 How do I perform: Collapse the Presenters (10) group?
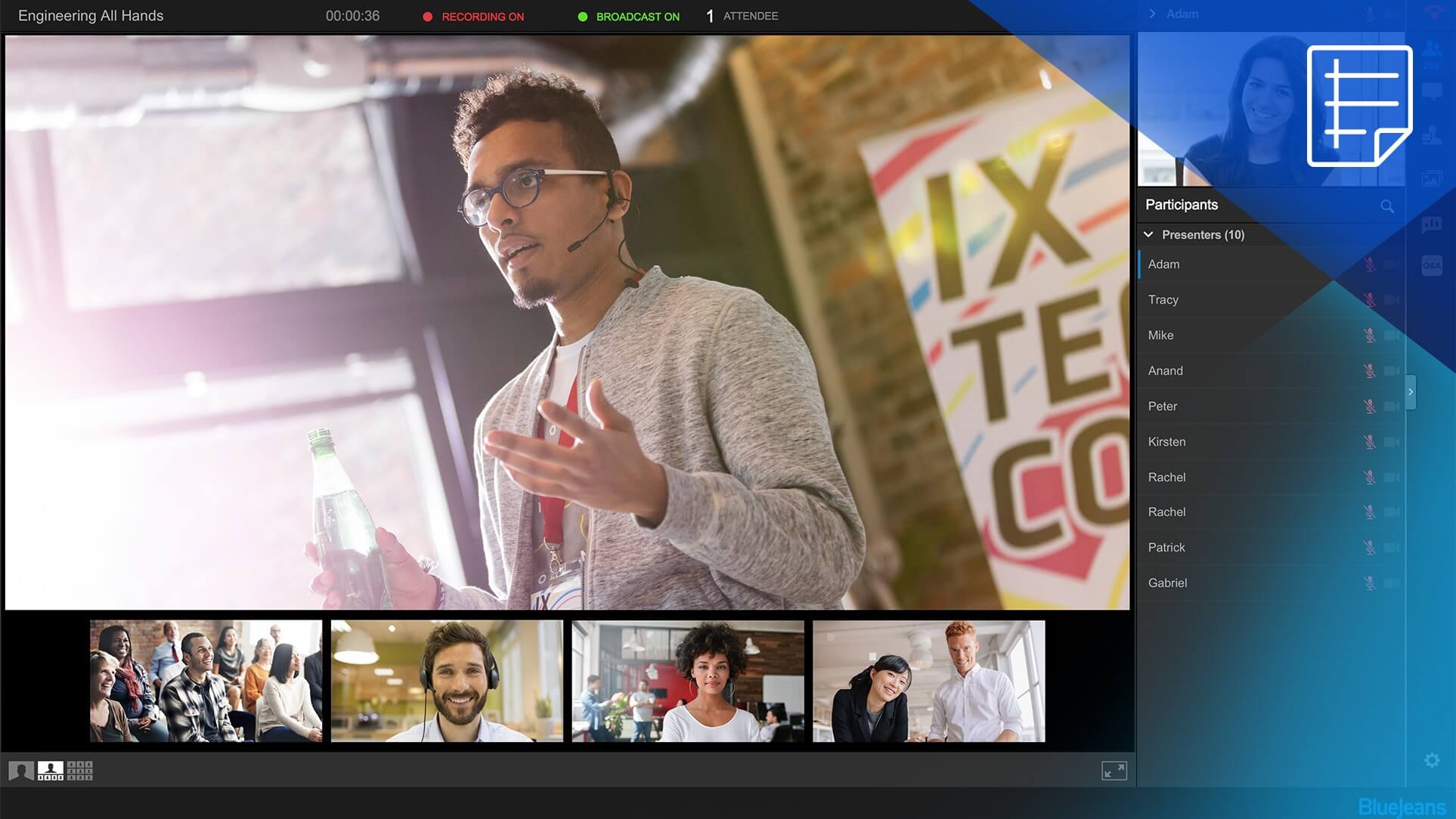coord(1148,235)
